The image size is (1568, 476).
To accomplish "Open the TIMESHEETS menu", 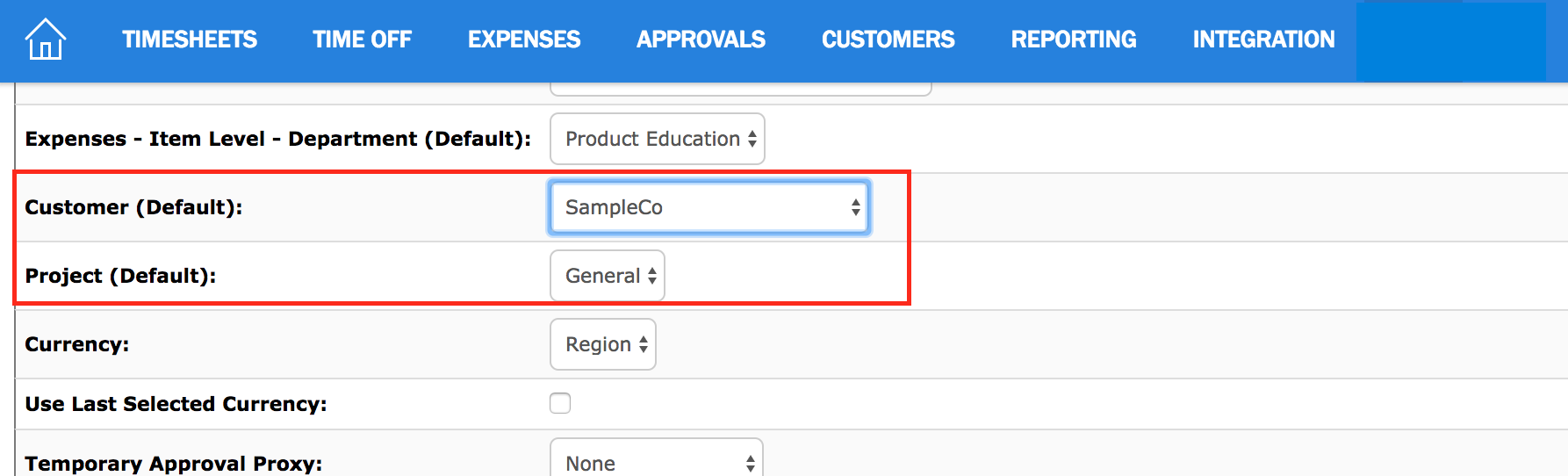I will pos(190,40).
